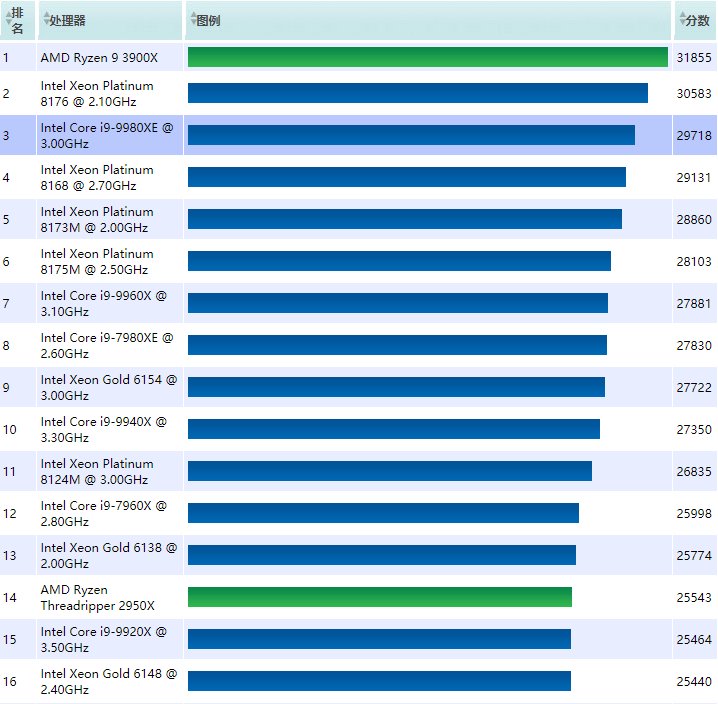Click the sort arrows beside 分数 header
The width and height of the screenshot is (718, 704).
(680, 20)
